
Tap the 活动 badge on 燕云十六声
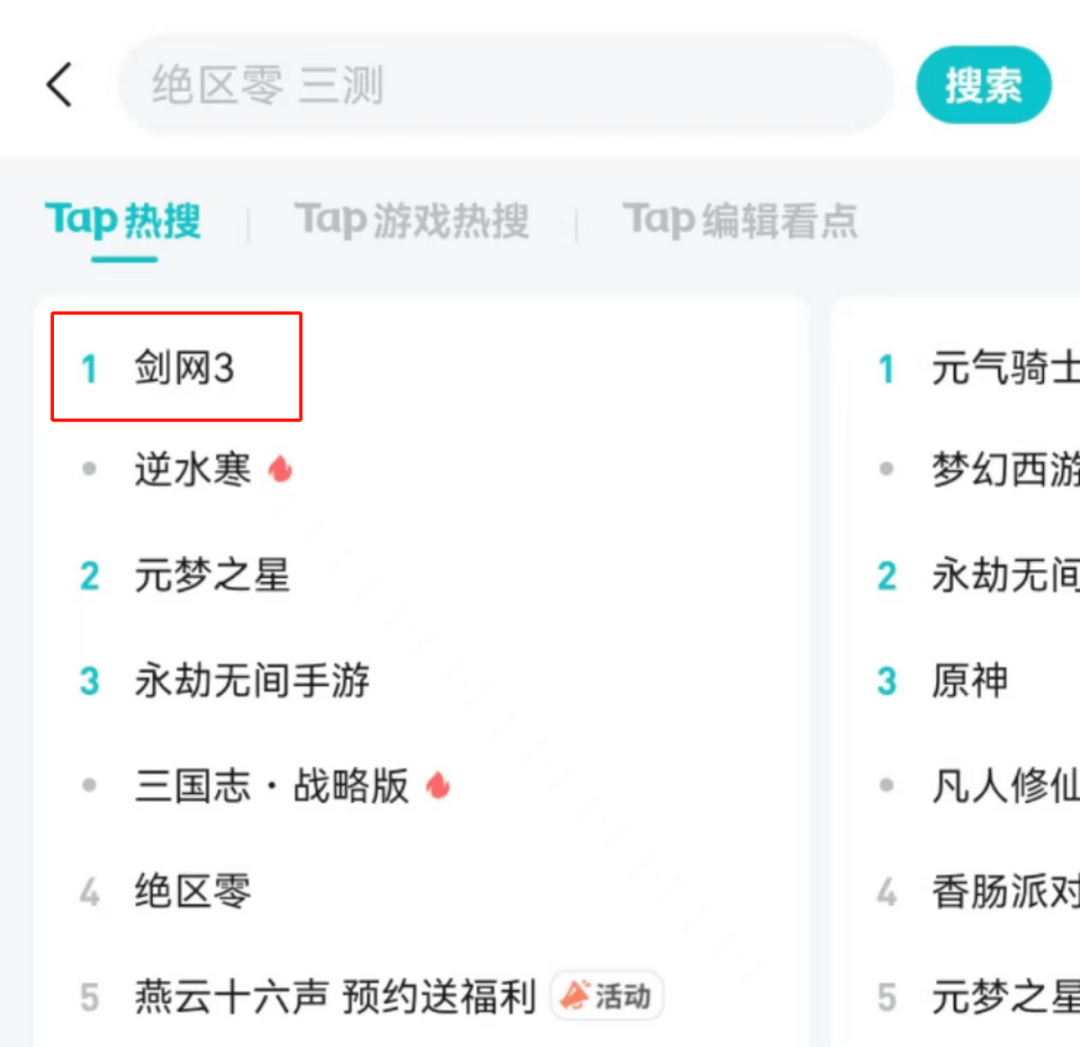pos(607,996)
